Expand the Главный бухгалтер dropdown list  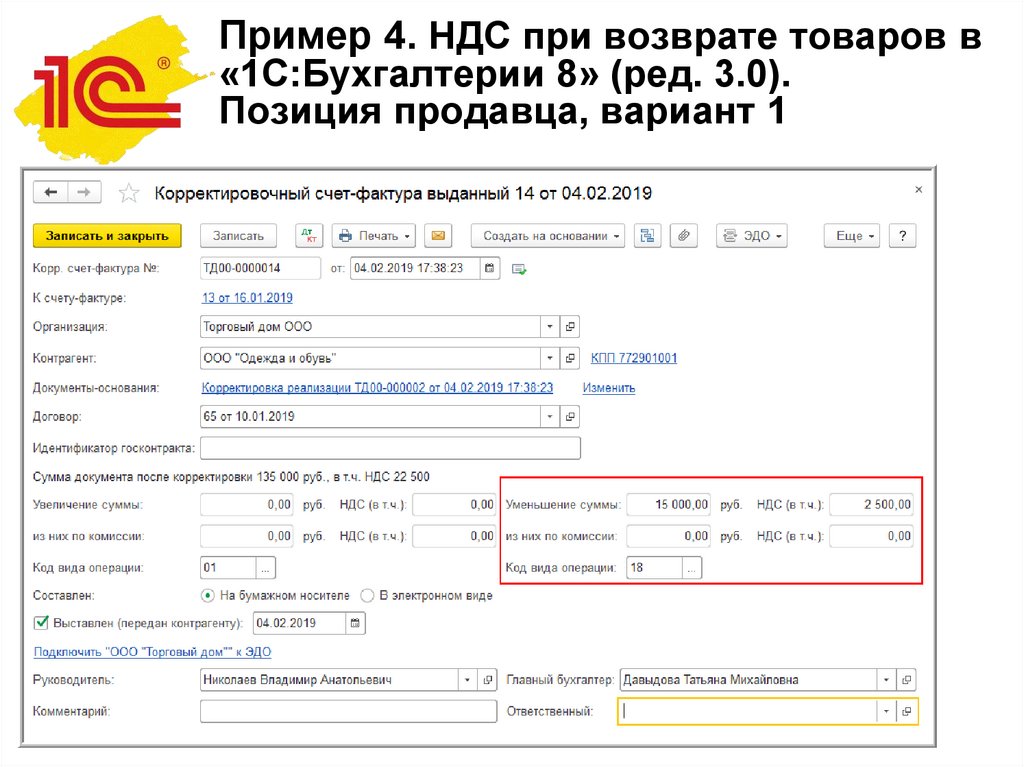[886, 680]
